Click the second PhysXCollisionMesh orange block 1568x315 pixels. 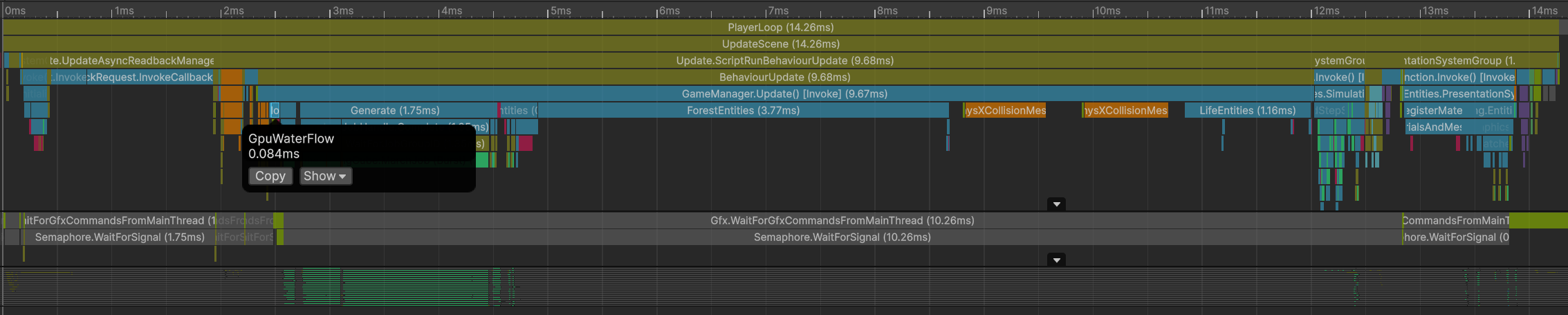point(1125,111)
